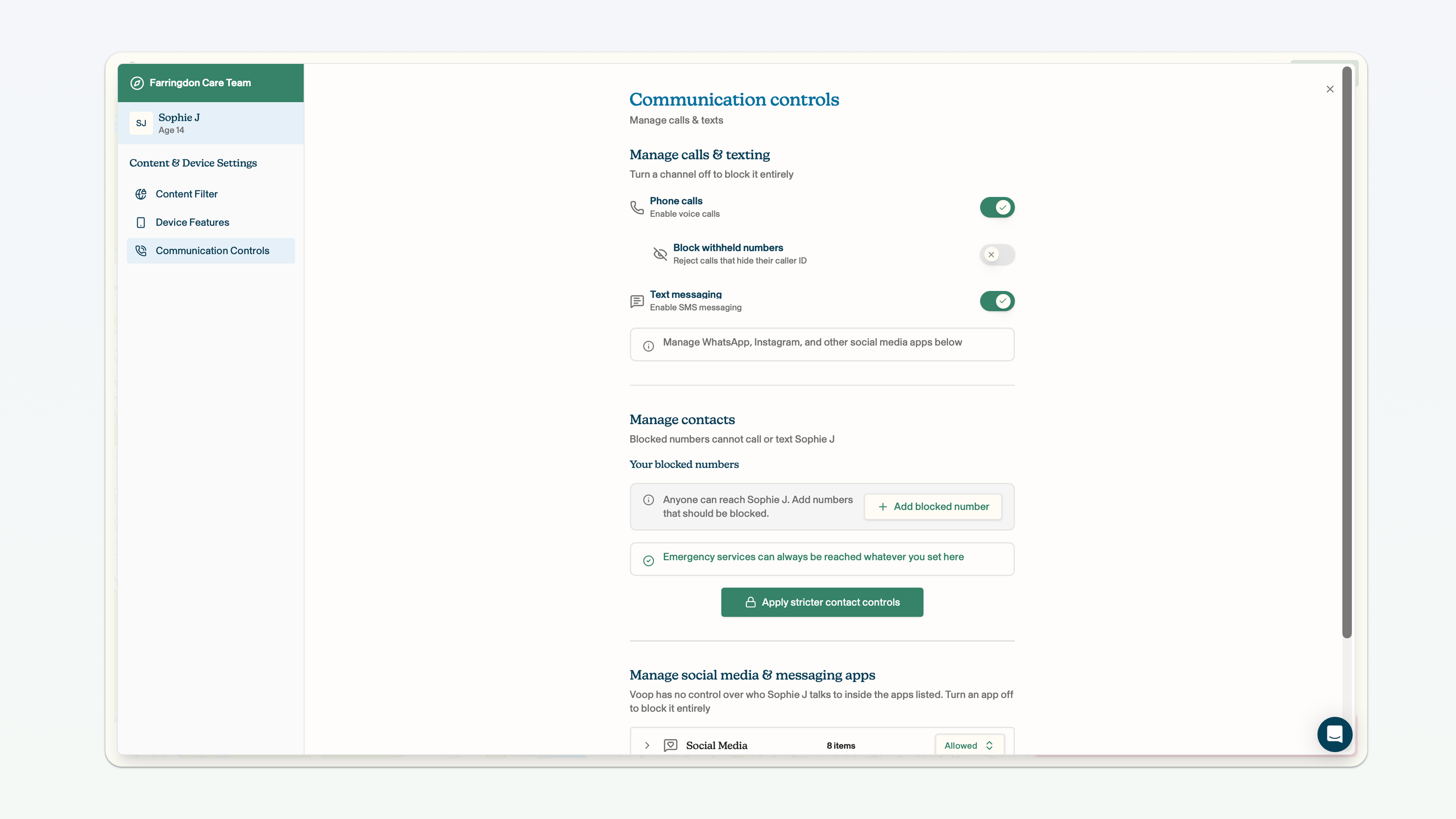Turn off Text messaging switch
1456x819 pixels.
pos(997,301)
